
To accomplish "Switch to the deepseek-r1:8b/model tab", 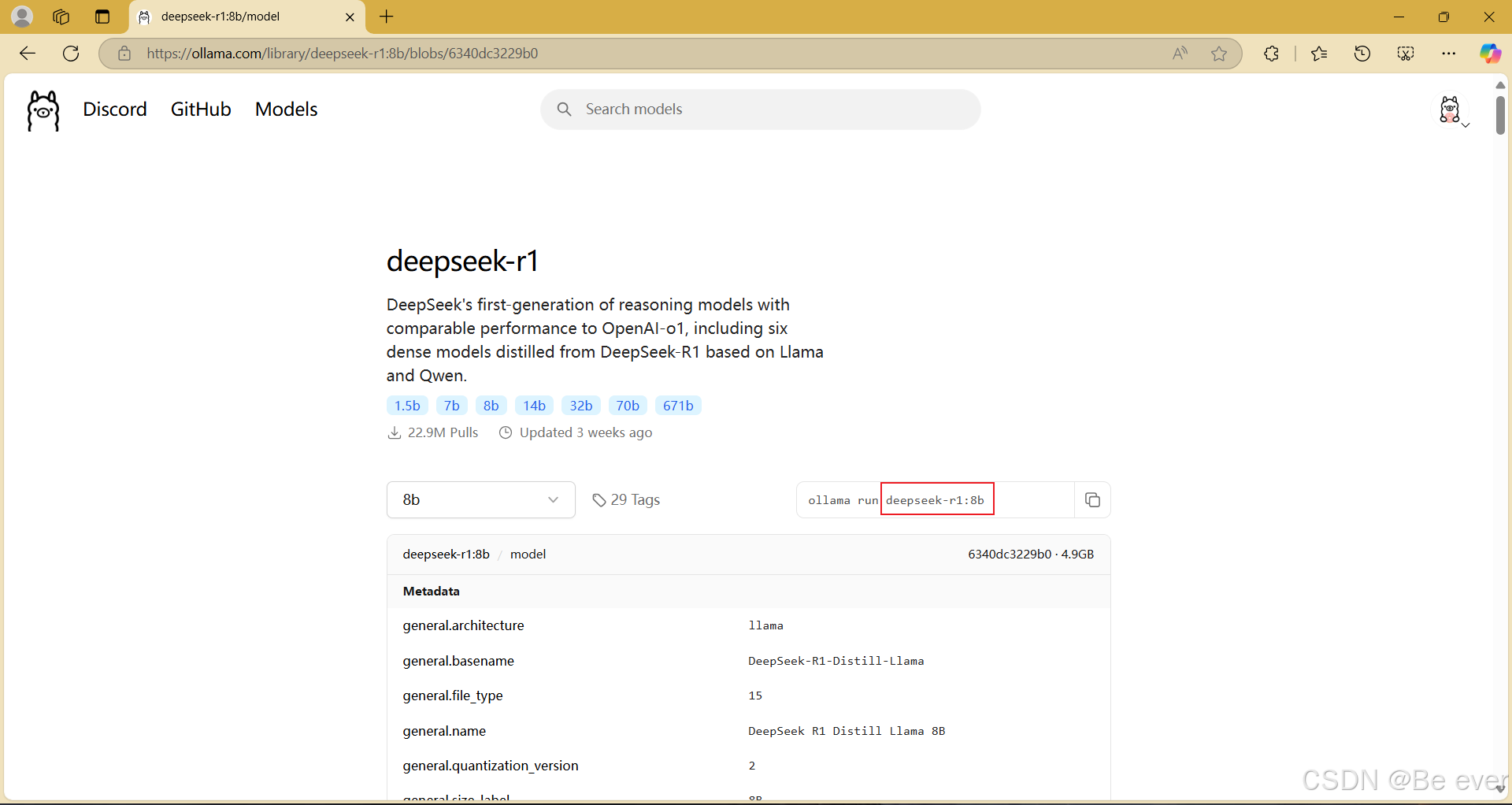I will (x=236, y=17).
